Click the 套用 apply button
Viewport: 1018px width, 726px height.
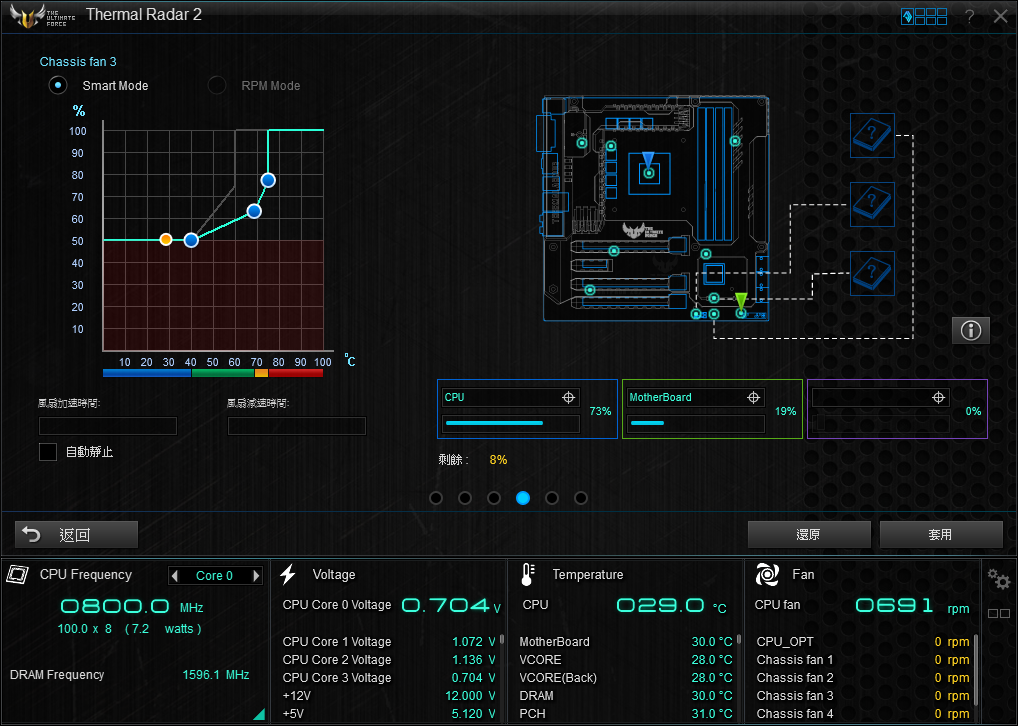(940, 535)
